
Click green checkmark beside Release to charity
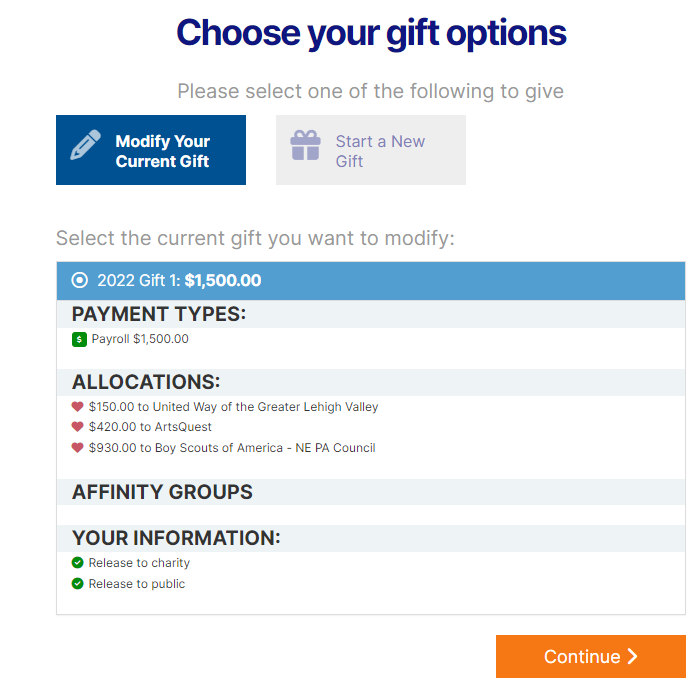coord(78,563)
